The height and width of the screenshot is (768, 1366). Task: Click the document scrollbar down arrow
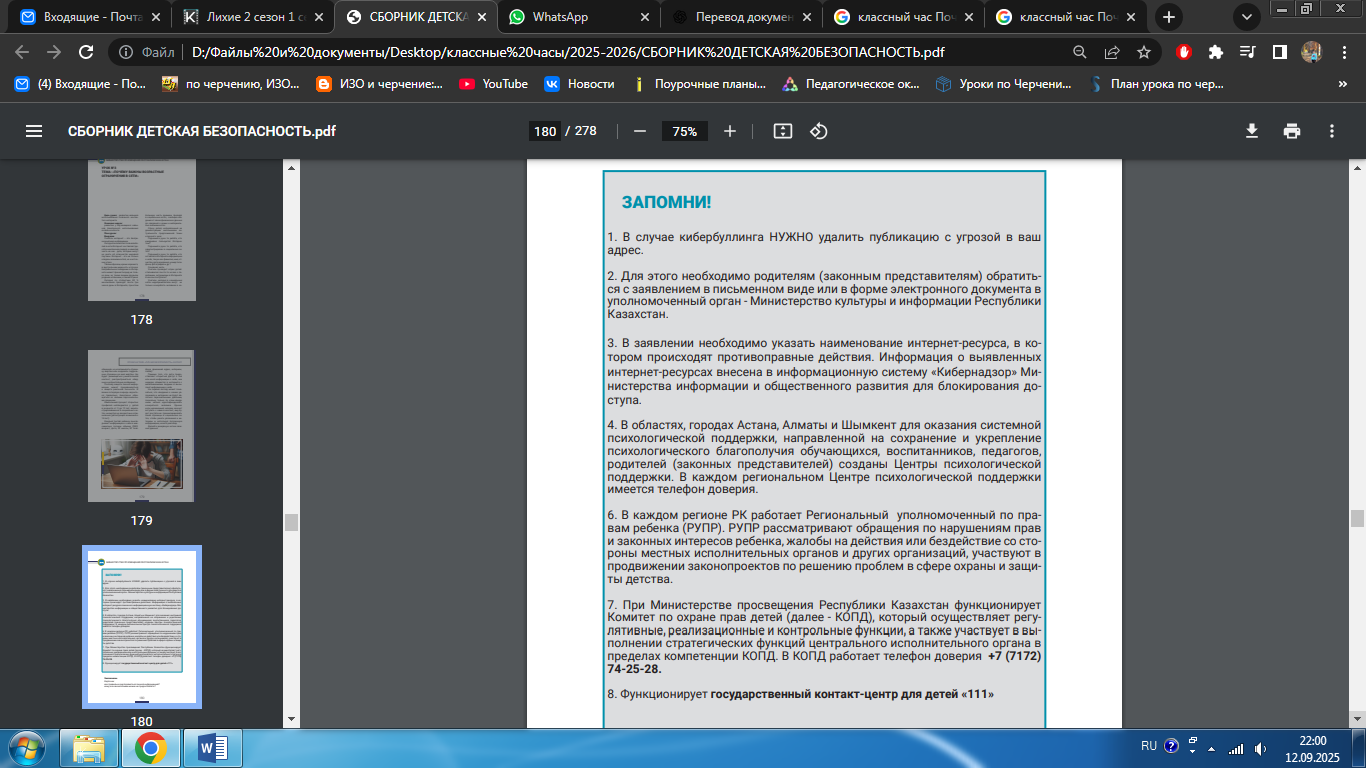pos(1357,719)
